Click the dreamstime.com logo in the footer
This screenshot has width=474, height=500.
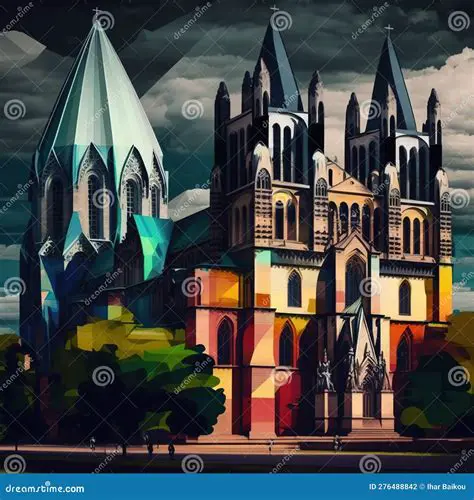pos(45,488)
